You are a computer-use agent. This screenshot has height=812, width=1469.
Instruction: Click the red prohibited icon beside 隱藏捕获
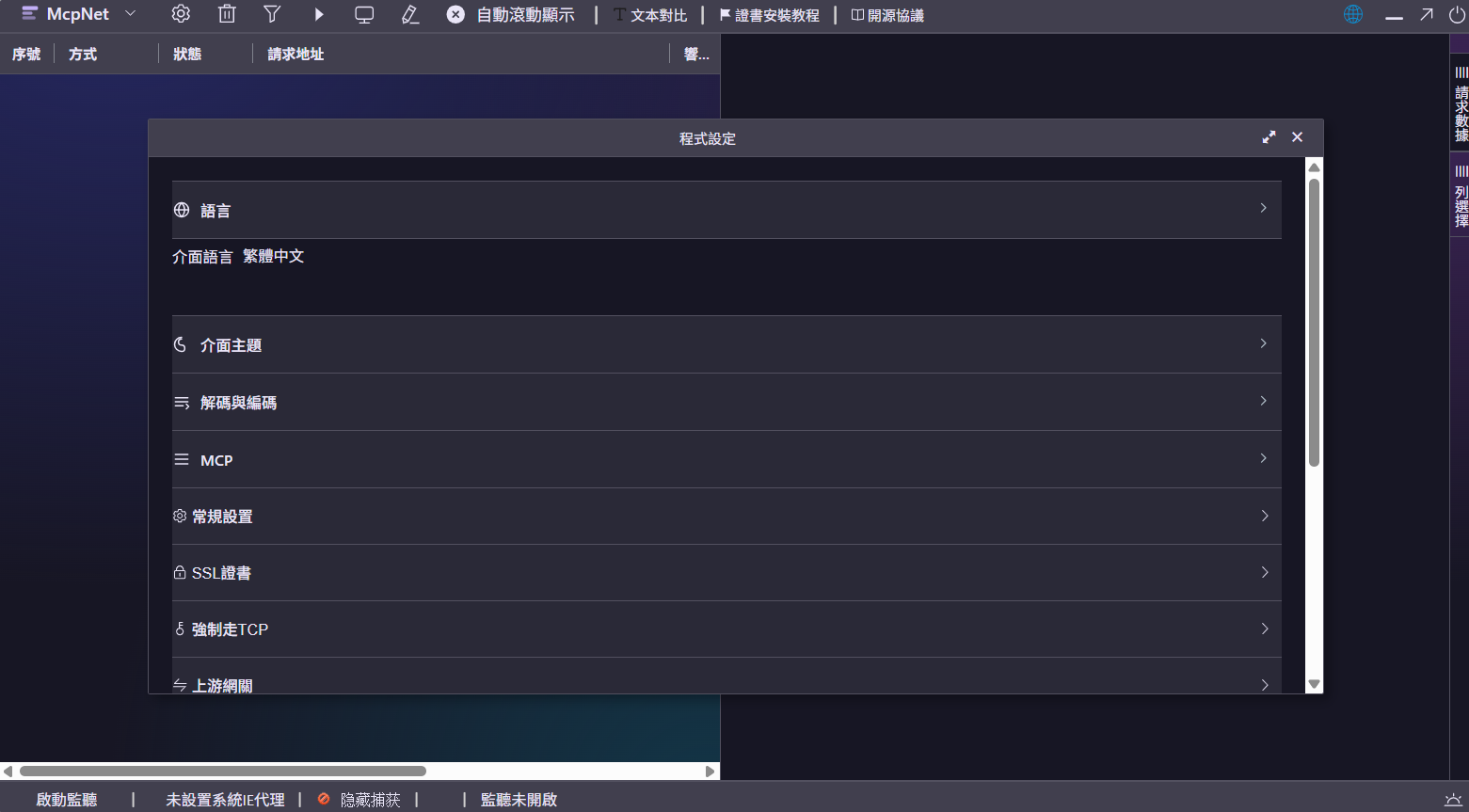pyautogui.click(x=324, y=799)
